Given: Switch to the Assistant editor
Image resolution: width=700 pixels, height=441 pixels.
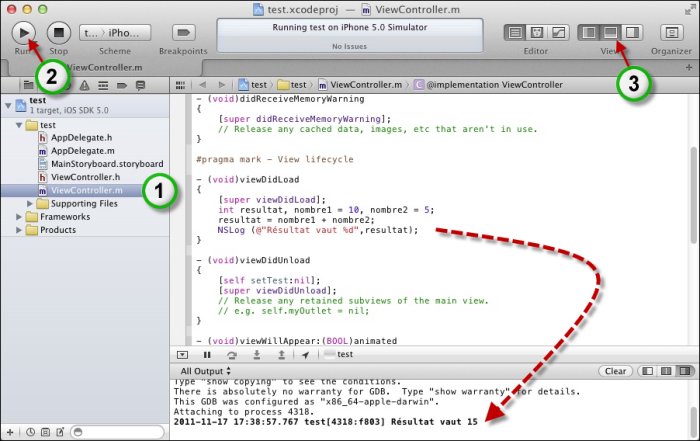Looking at the screenshot, I should click(x=537, y=33).
